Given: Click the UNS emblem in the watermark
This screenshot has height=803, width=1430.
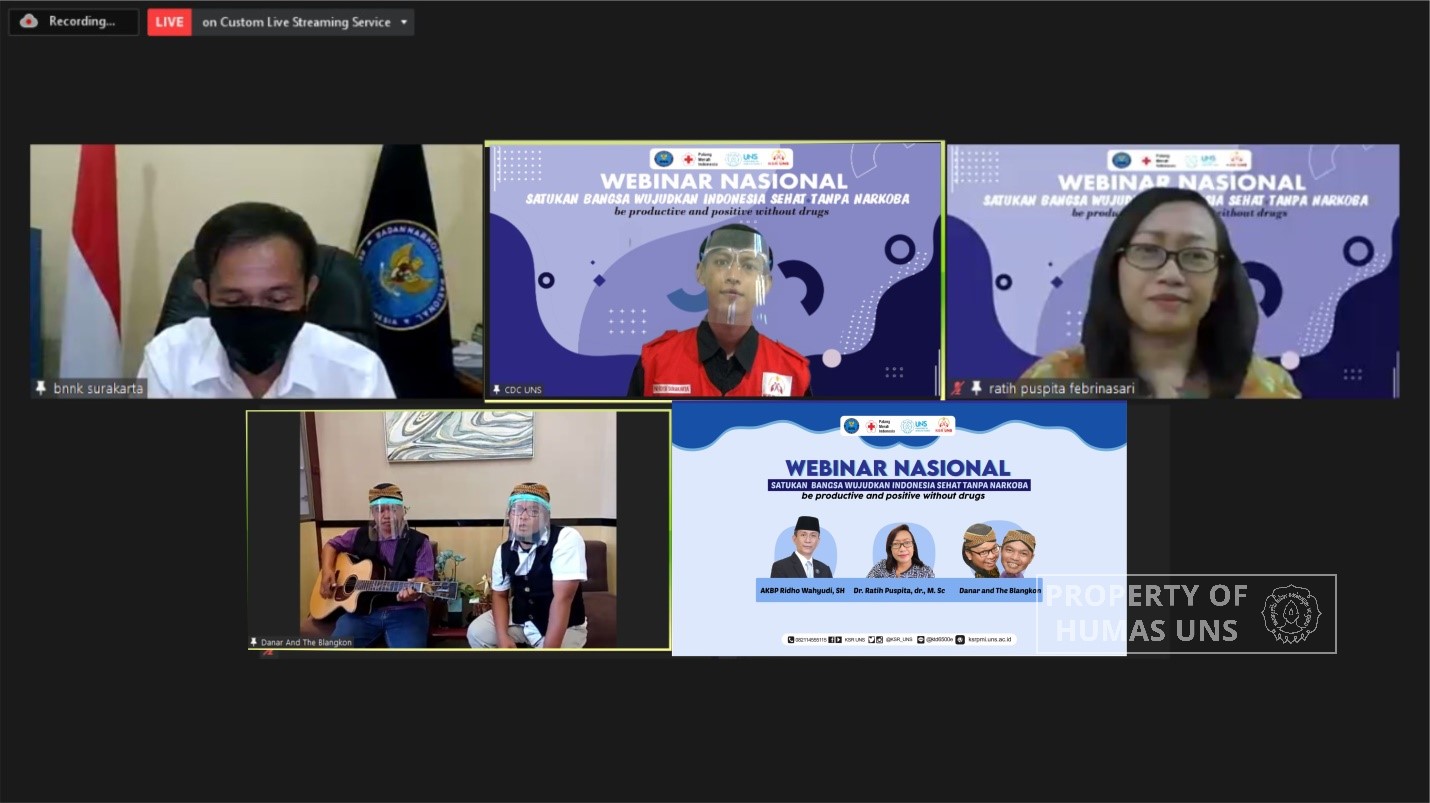Looking at the screenshot, I should 1291,613.
